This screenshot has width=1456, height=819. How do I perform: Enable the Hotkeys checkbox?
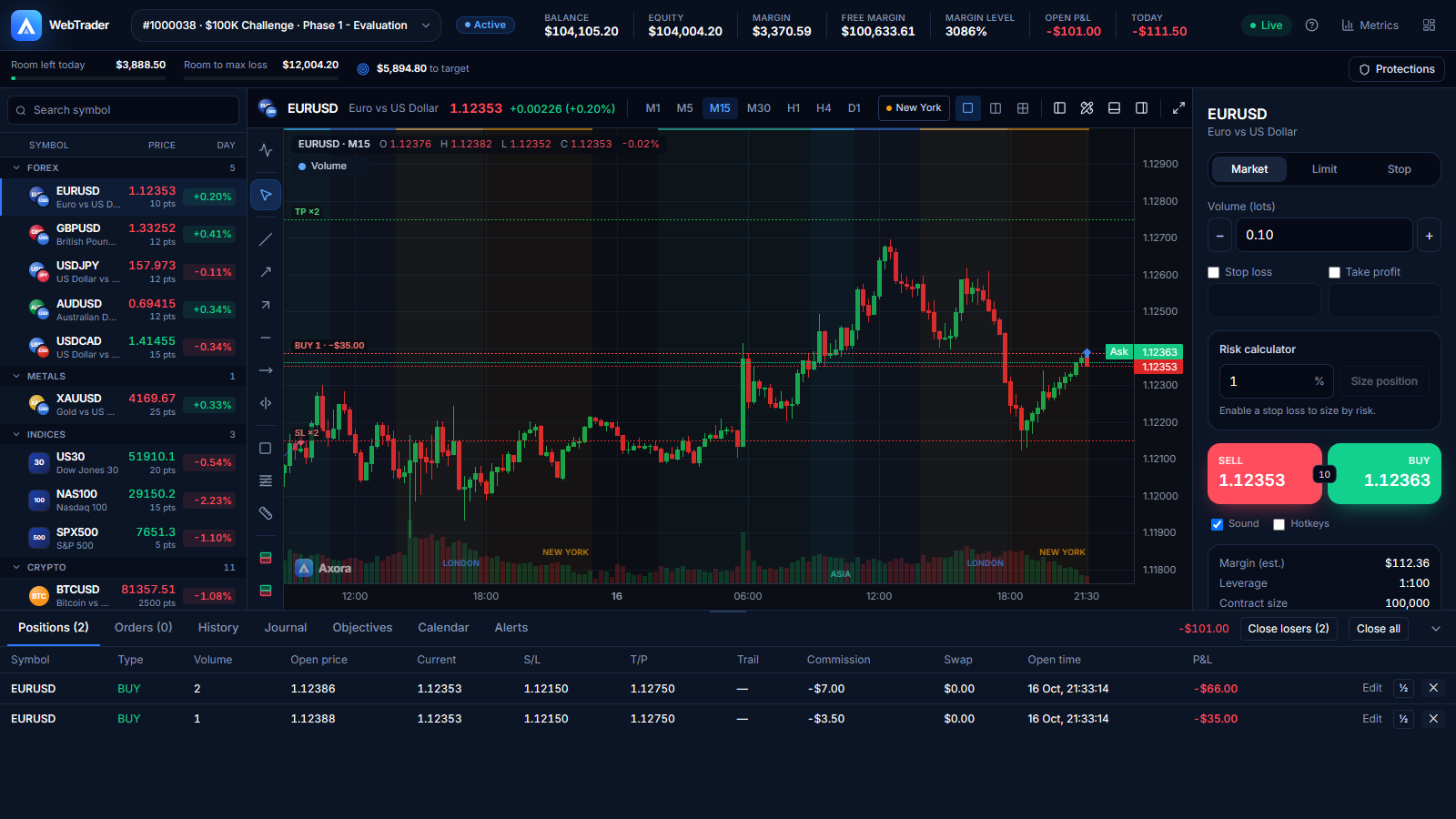[1279, 524]
